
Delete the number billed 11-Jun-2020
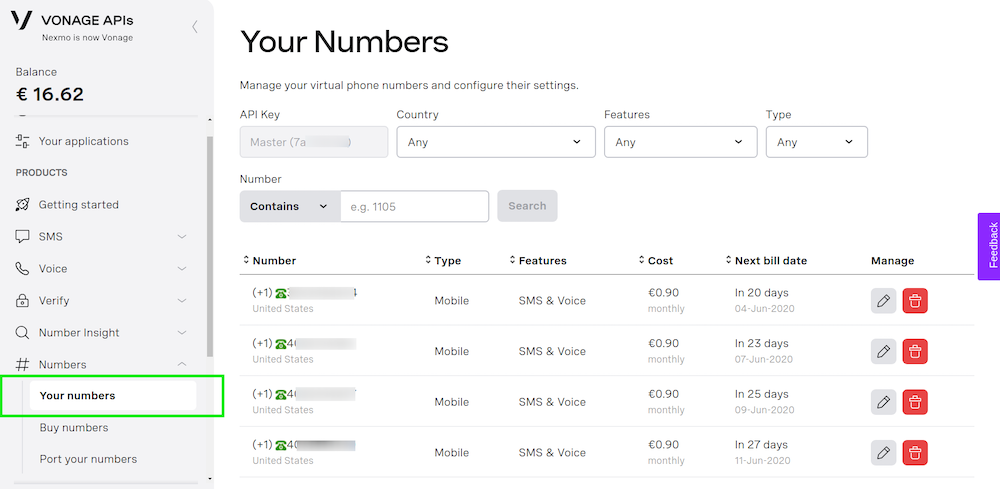tap(915, 453)
